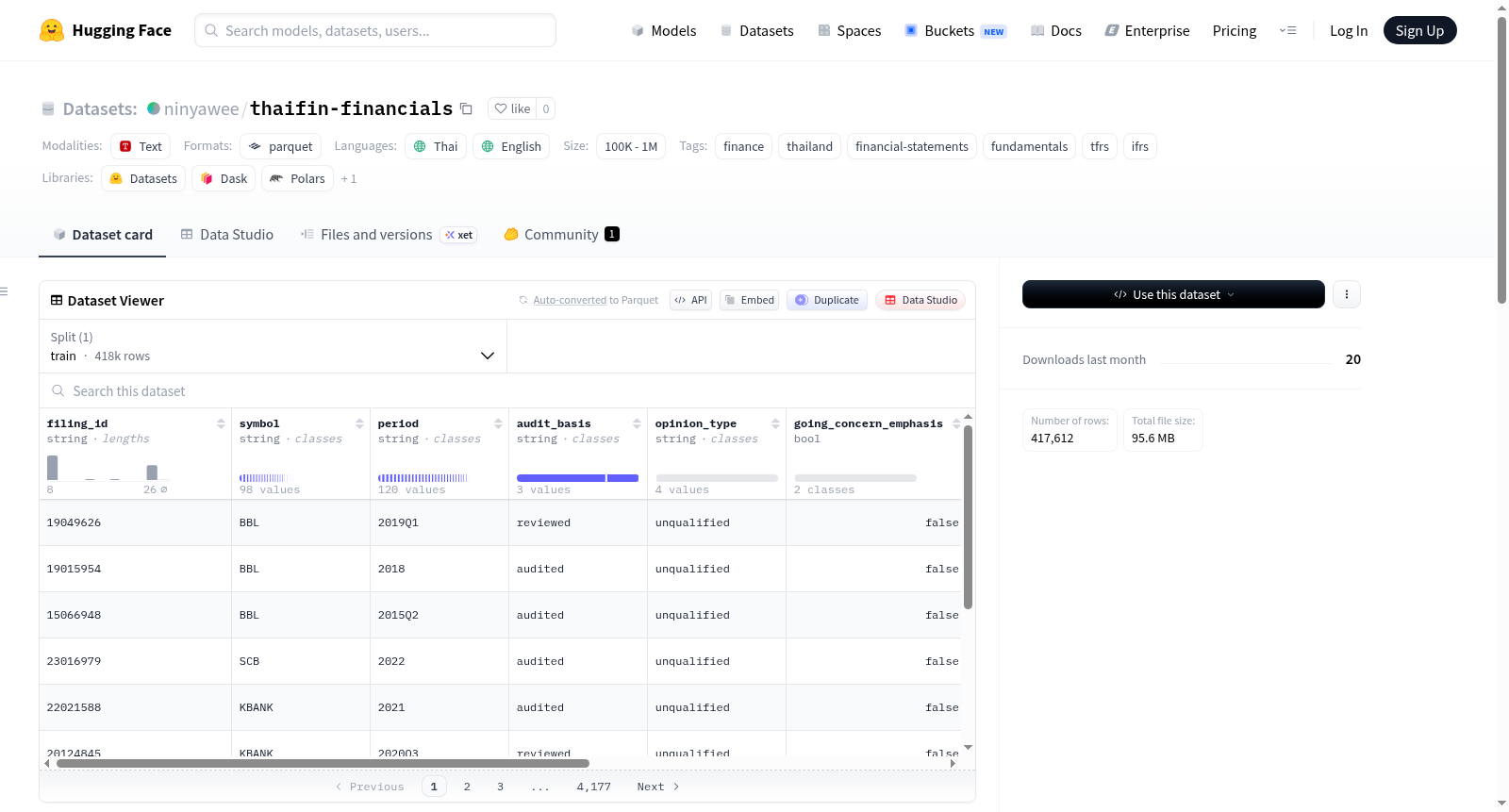Go to page 3 of rows
Image resolution: width=1509 pixels, height=812 pixels.
[500, 787]
